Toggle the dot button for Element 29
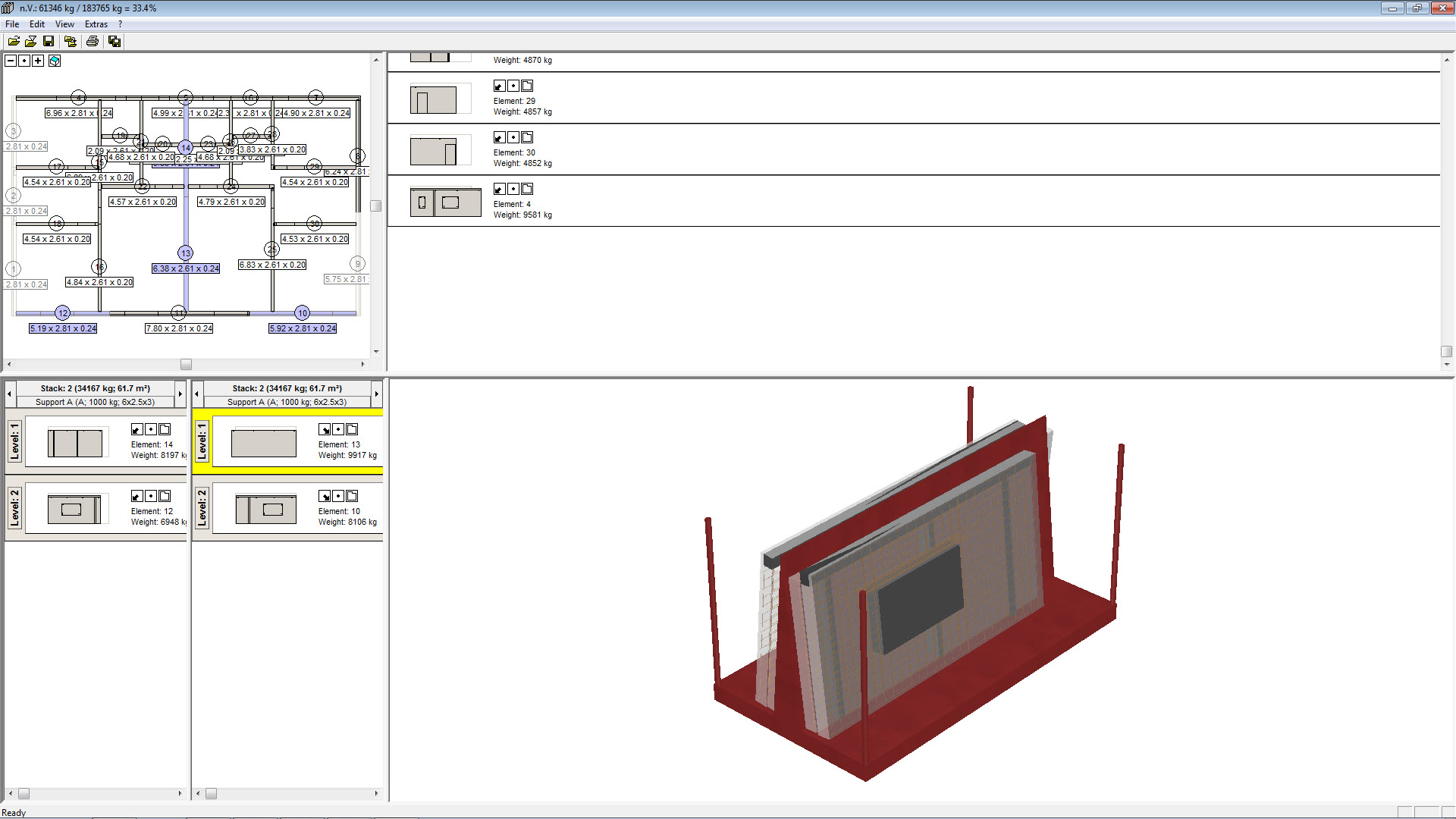The width and height of the screenshot is (1456, 819). [x=513, y=86]
